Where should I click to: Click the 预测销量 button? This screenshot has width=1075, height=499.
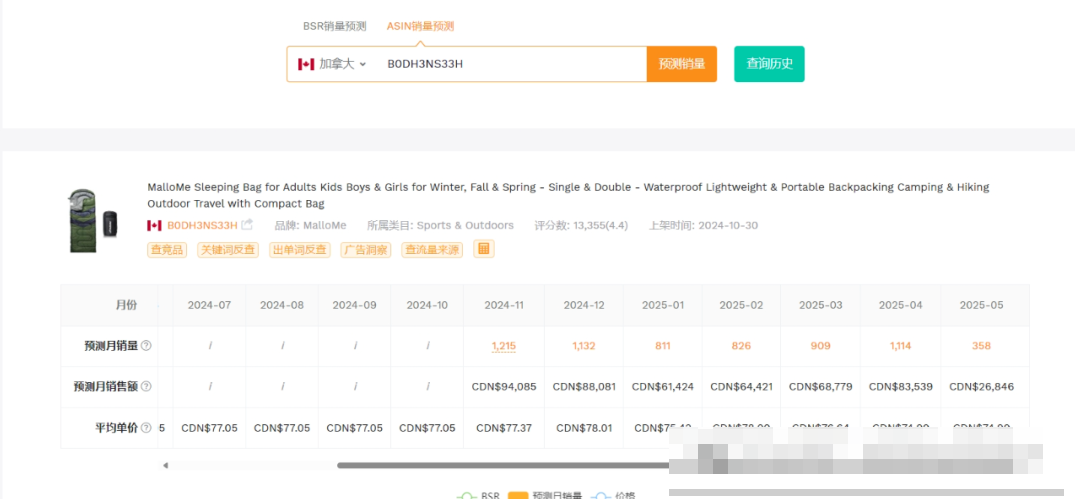(x=681, y=64)
